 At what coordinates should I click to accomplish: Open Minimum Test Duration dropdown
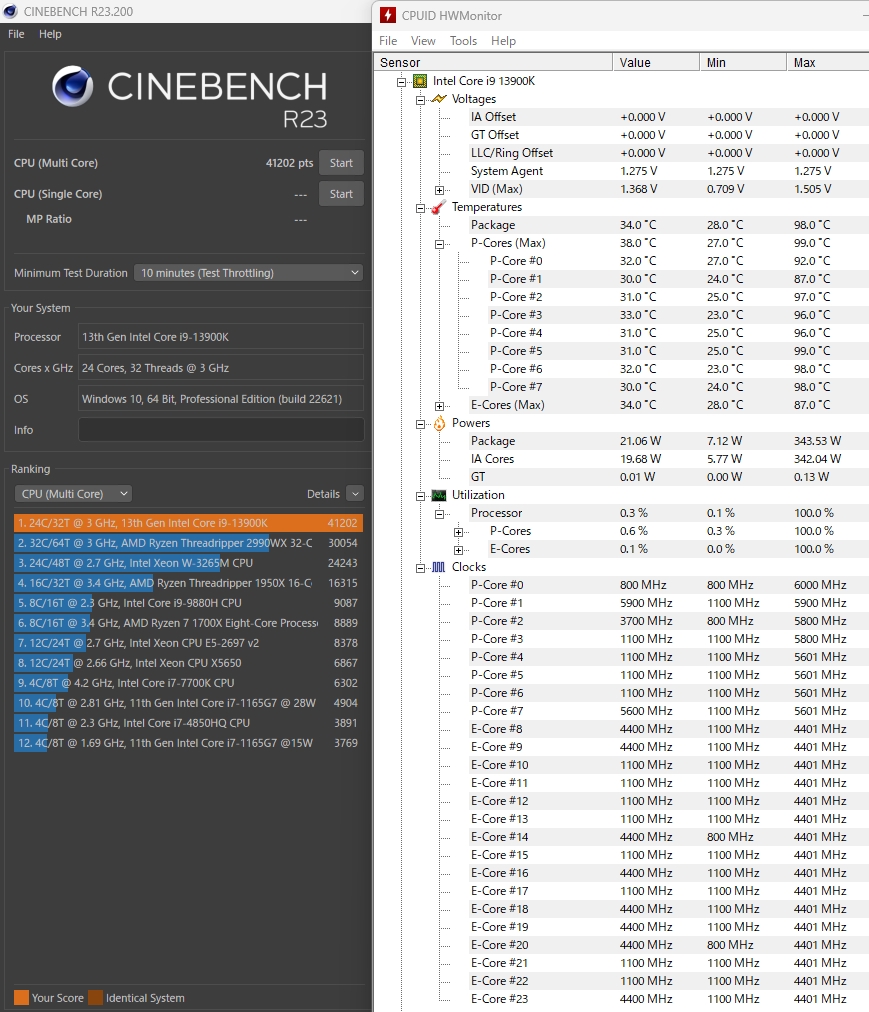point(249,273)
